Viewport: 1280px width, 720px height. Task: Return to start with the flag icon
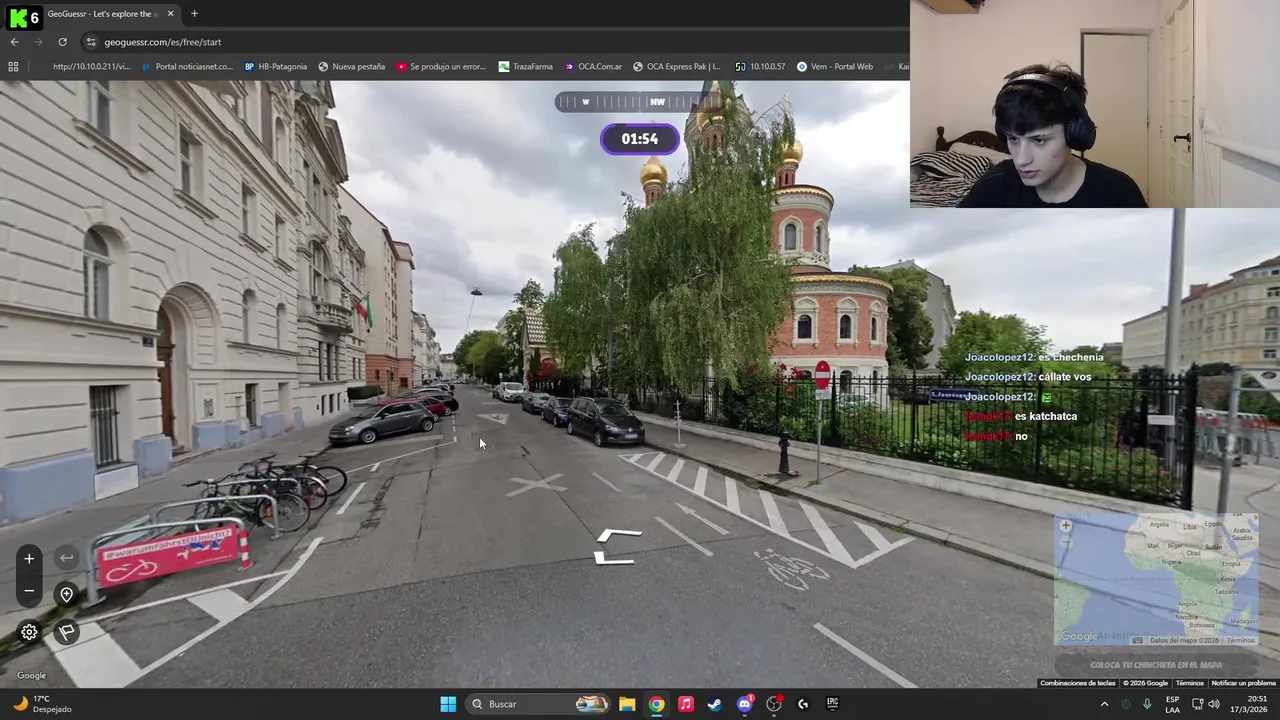pos(66,632)
